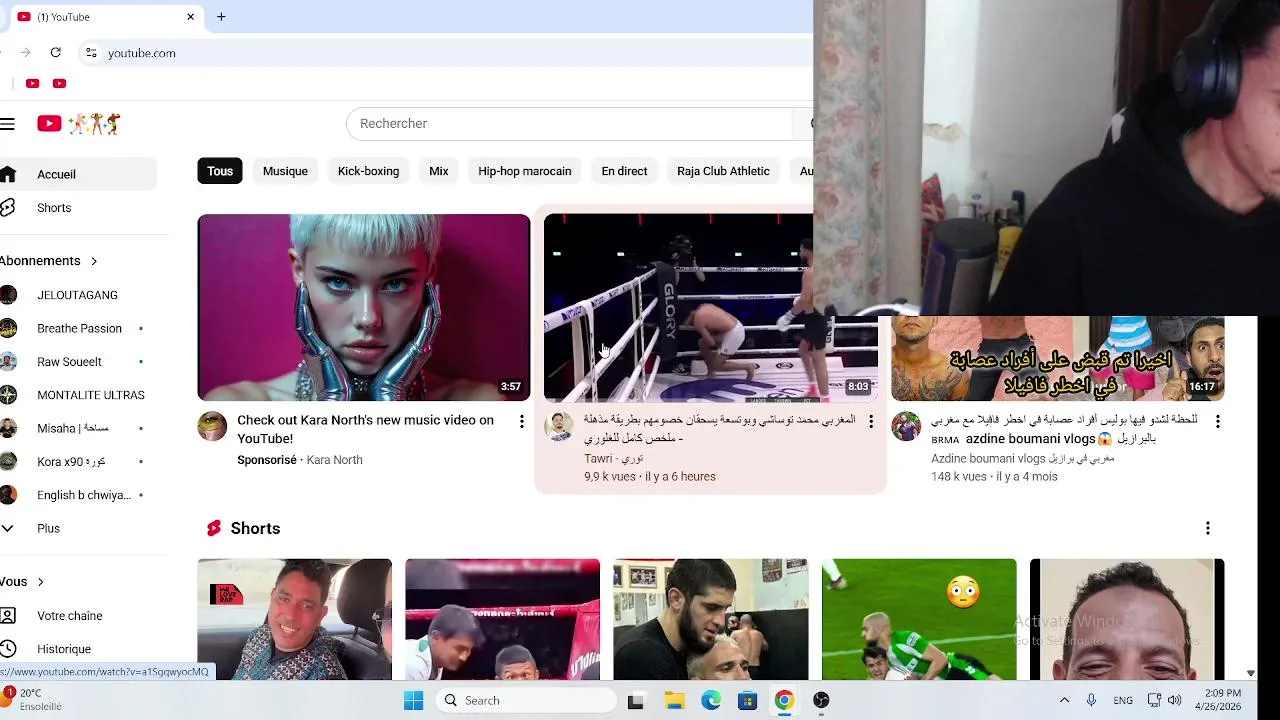The image size is (1280, 720).
Task: Click the Kara North advertiser avatar
Action: point(212,426)
